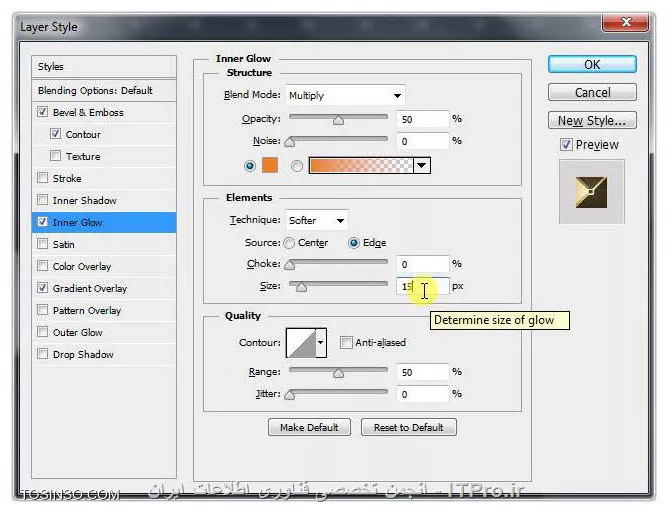672x516 pixels.
Task: Enable the Bevel & Emboss checkbox
Action: click(x=42, y=112)
